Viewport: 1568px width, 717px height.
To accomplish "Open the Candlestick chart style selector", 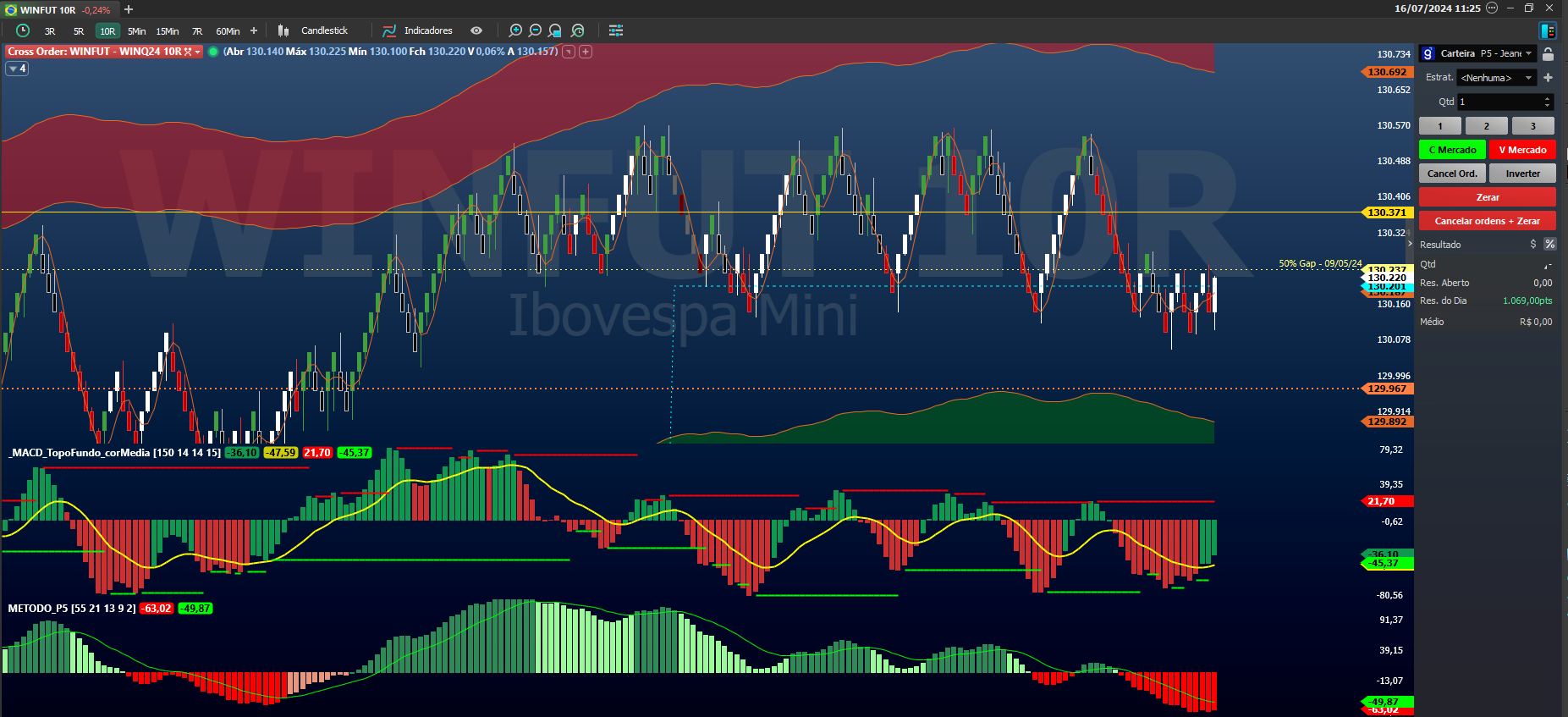I will pyautogui.click(x=325, y=30).
